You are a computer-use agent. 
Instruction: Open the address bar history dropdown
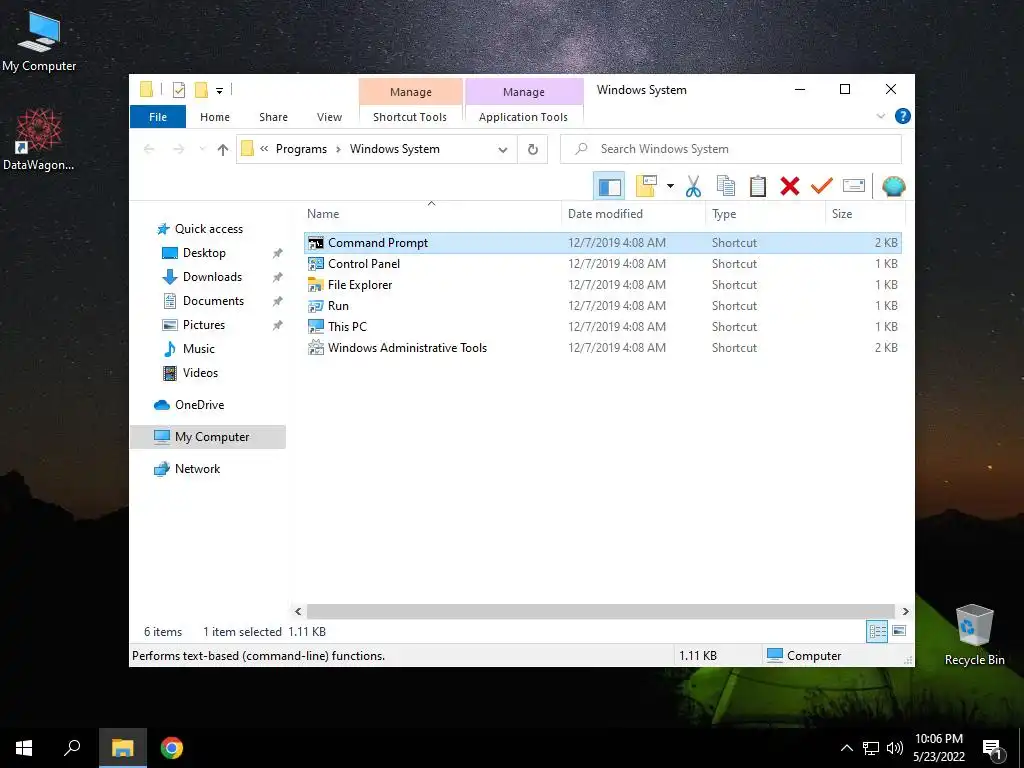point(503,150)
